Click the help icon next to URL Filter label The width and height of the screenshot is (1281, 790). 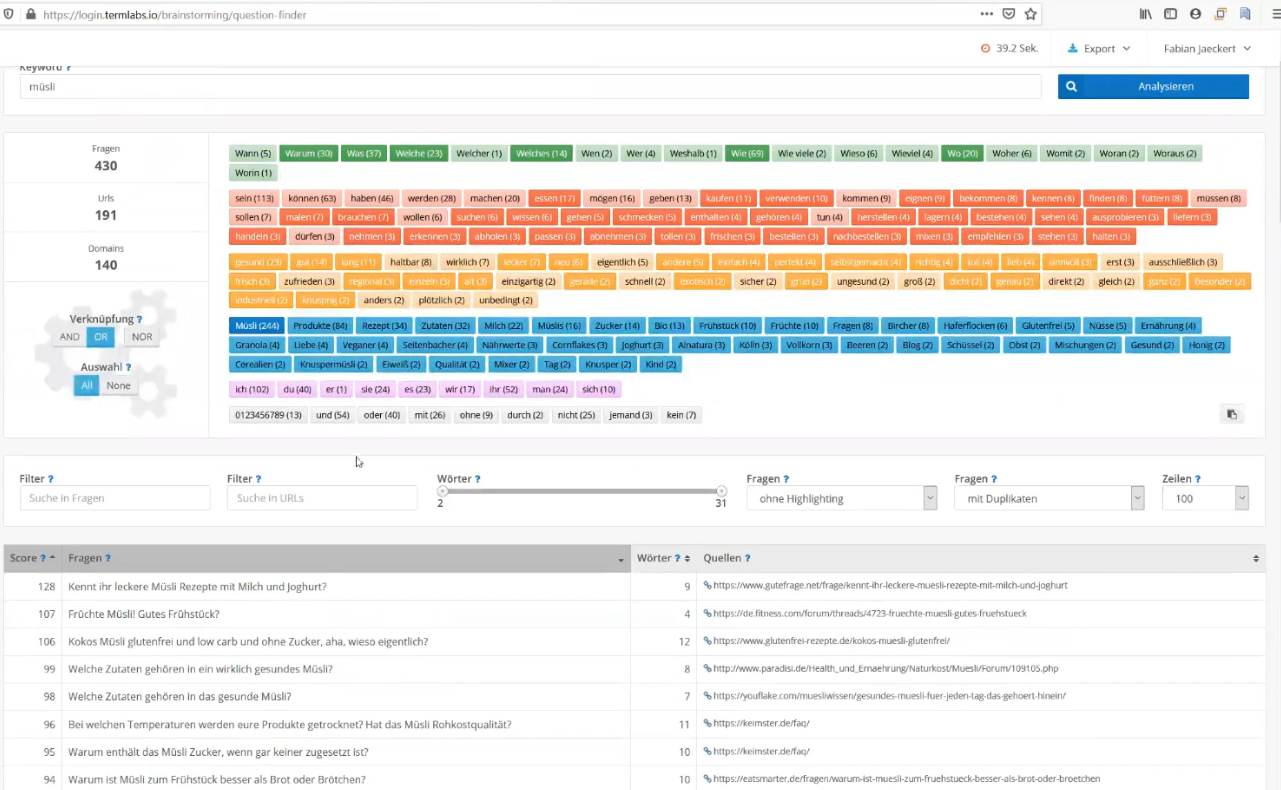[258, 479]
